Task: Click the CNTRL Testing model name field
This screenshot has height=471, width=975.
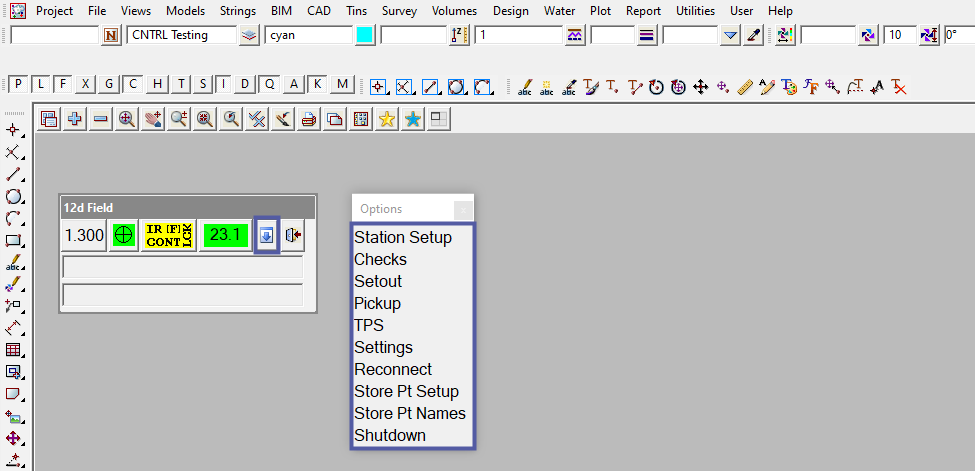Action: 181,35
